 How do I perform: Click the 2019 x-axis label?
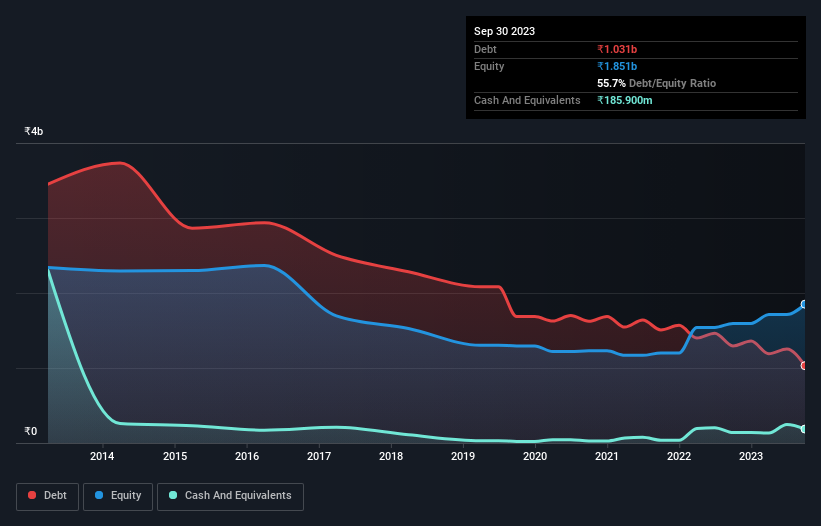463,456
